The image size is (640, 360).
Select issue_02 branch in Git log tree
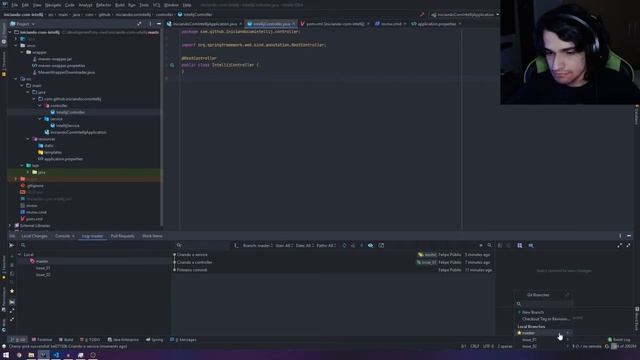tap(43, 275)
